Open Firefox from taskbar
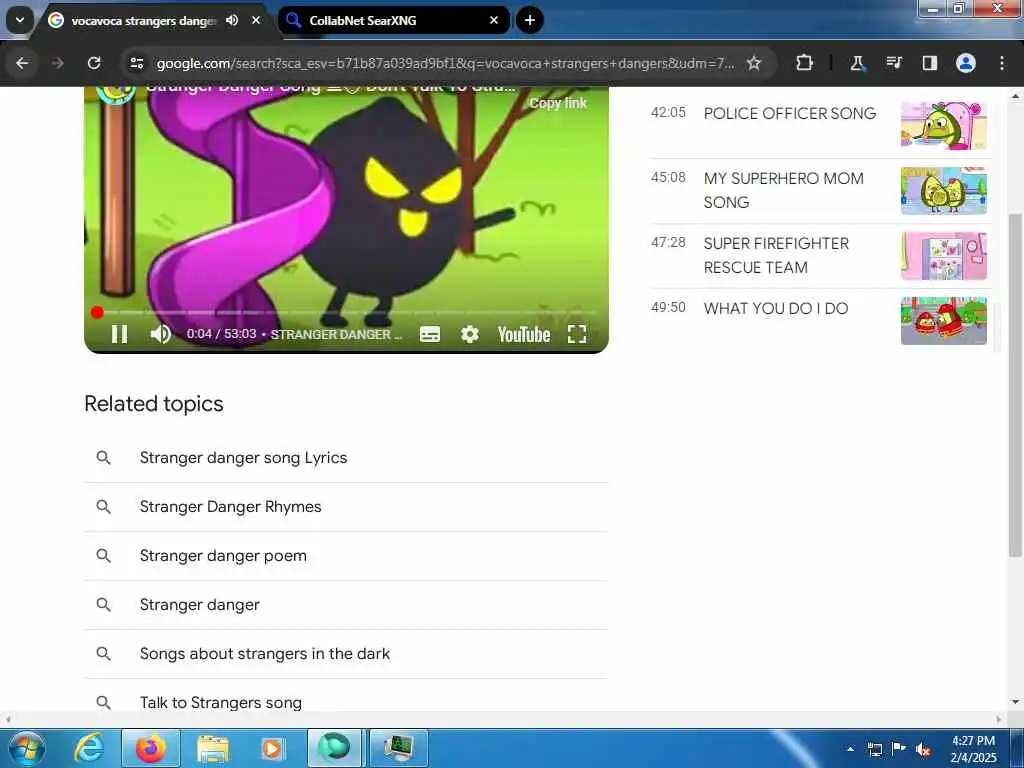Viewport: 1024px width, 768px height. [x=151, y=748]
